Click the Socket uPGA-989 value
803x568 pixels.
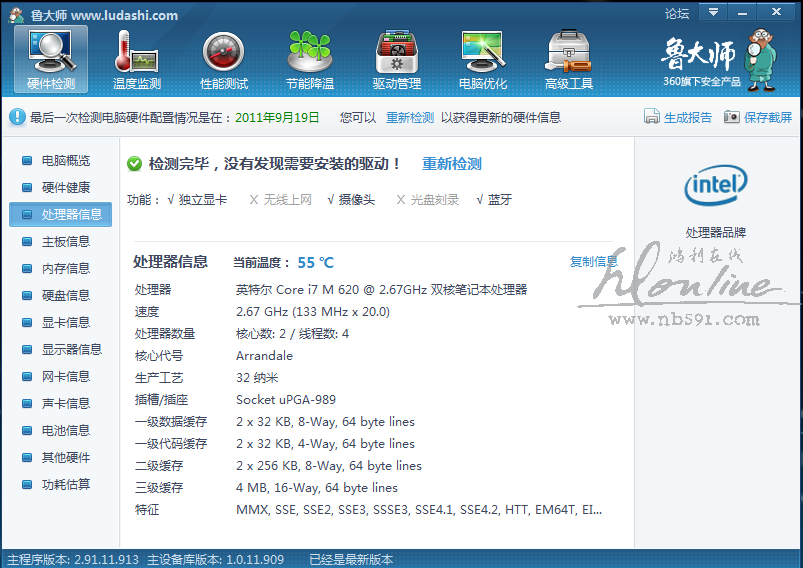tap(286, 399)
